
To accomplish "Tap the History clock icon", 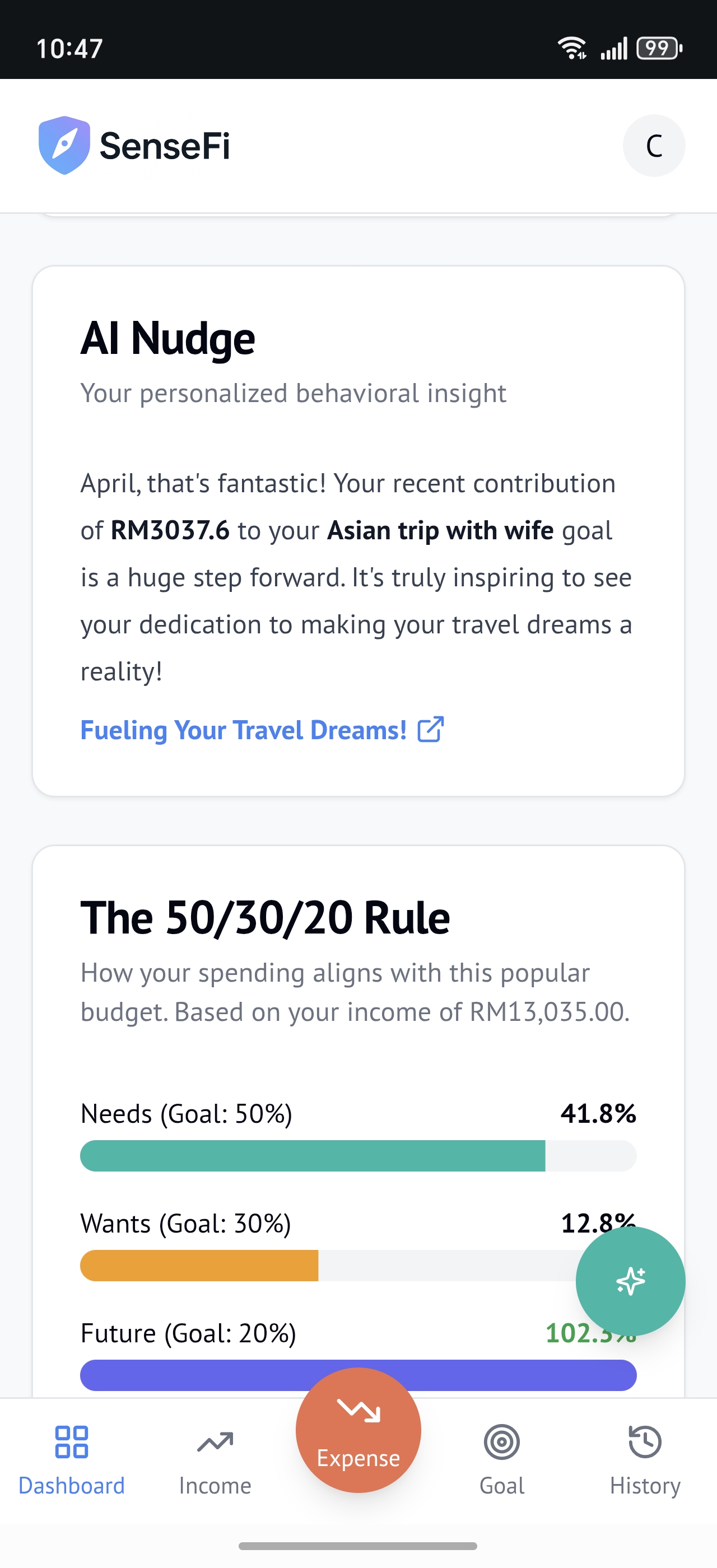I will coord(645,1442).
